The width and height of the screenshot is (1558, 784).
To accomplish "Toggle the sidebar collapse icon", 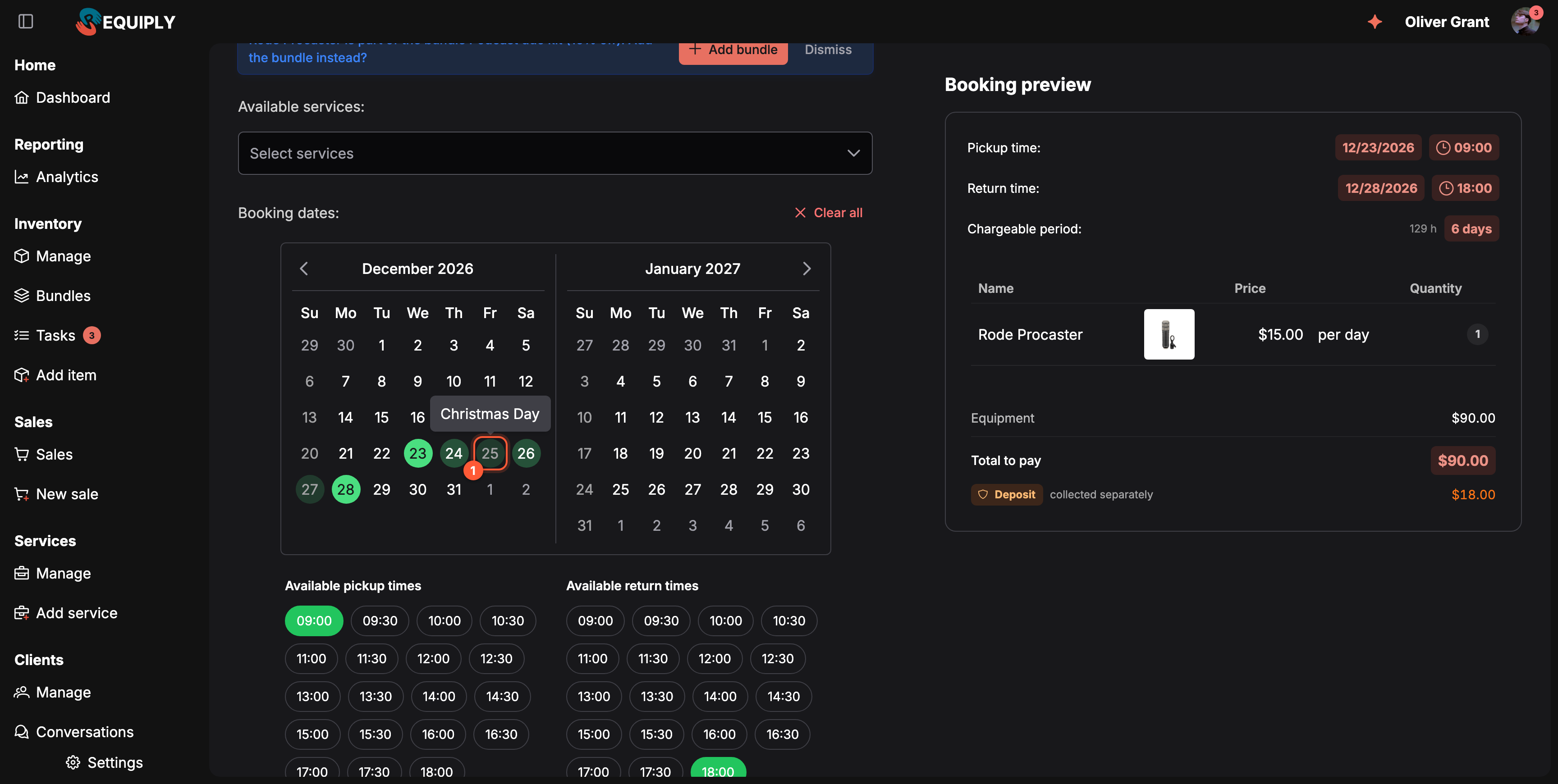I will coord(25,22).
